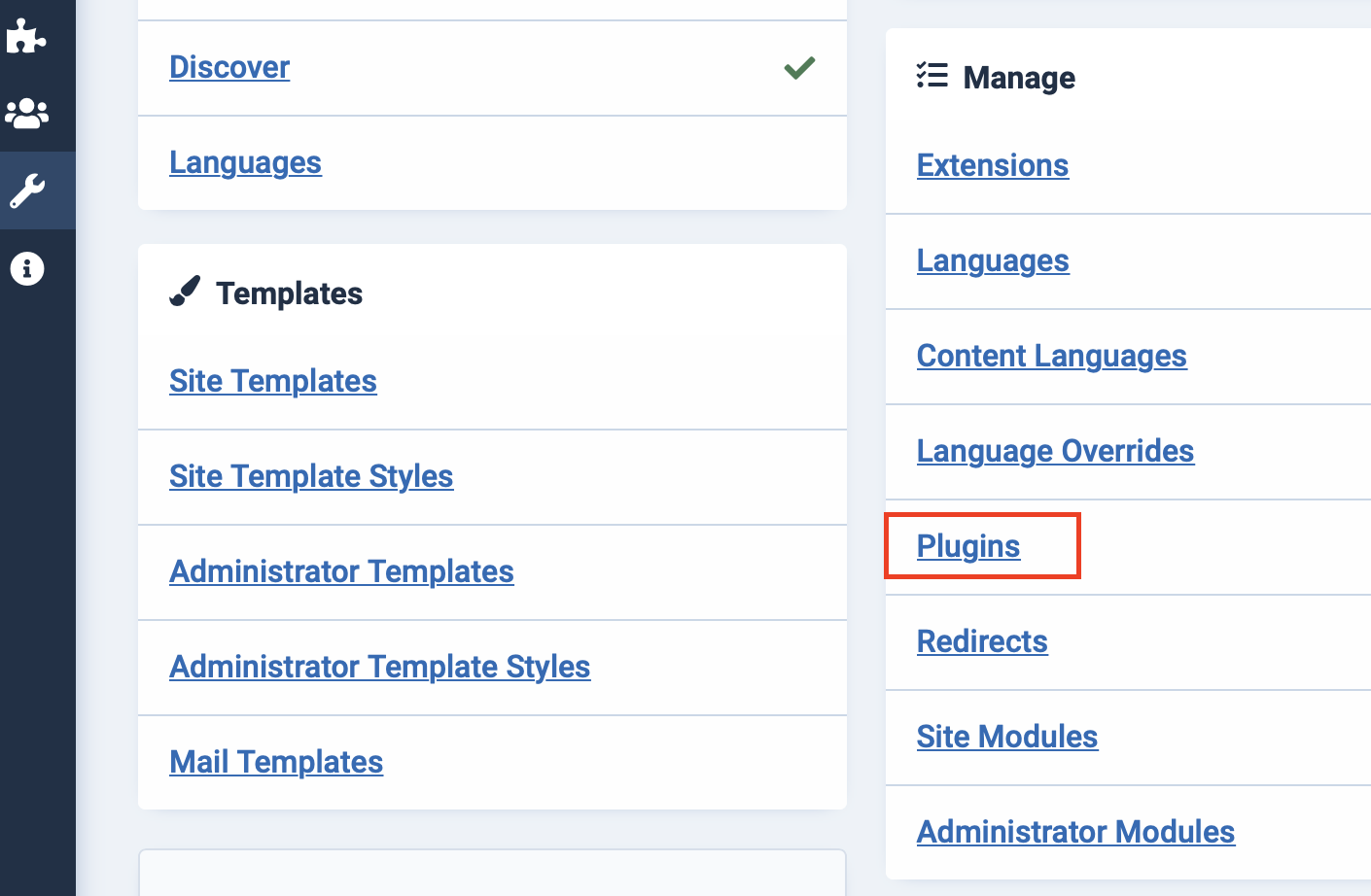Viewport: 1371px width, 896px height.
Task: Open Administrator Templates link
Action: click(341, 571)
